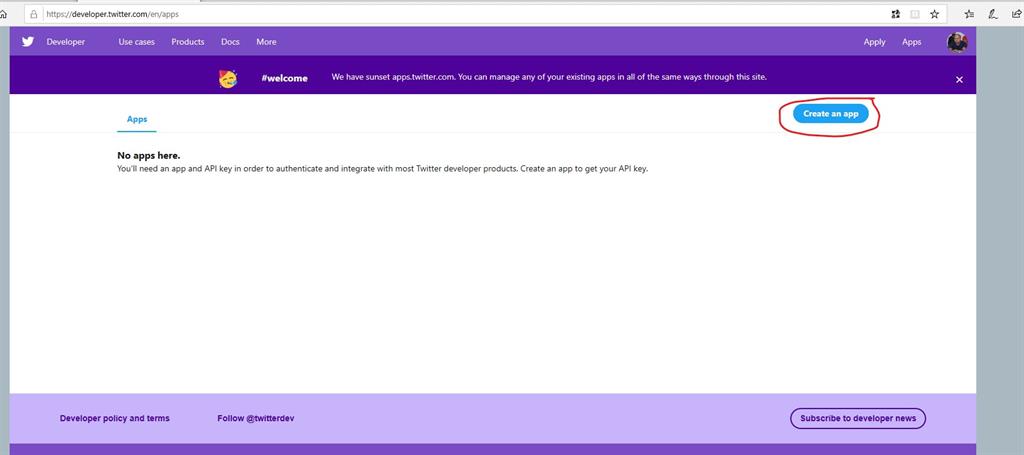Click the #welcome banner heading
The width and height of the screenshot is (1024, 455).
(x=284, y=78)
